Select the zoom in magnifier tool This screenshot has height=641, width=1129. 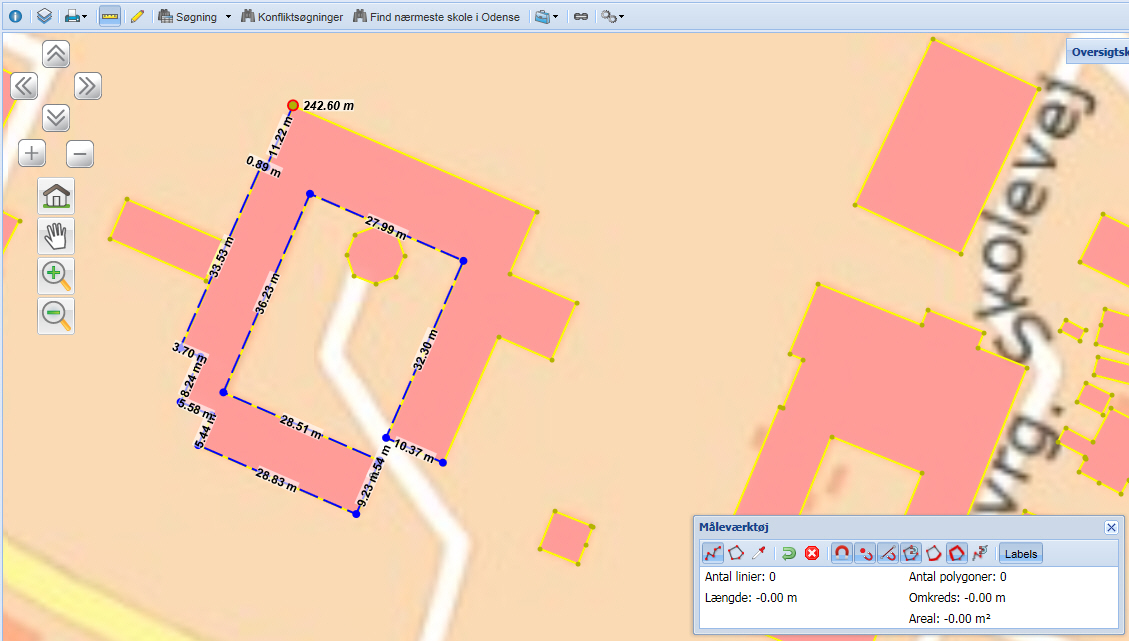(x=56, y=276)
